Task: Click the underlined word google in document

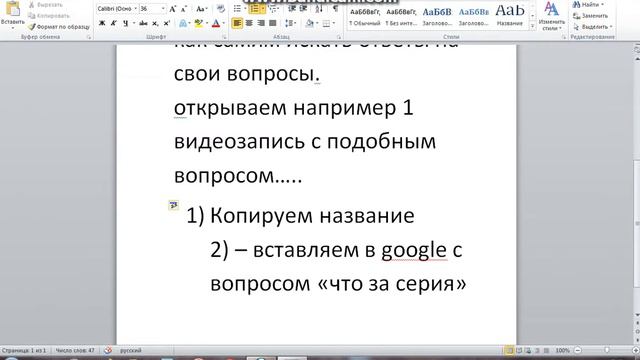Action: click(x=414, y=251)
